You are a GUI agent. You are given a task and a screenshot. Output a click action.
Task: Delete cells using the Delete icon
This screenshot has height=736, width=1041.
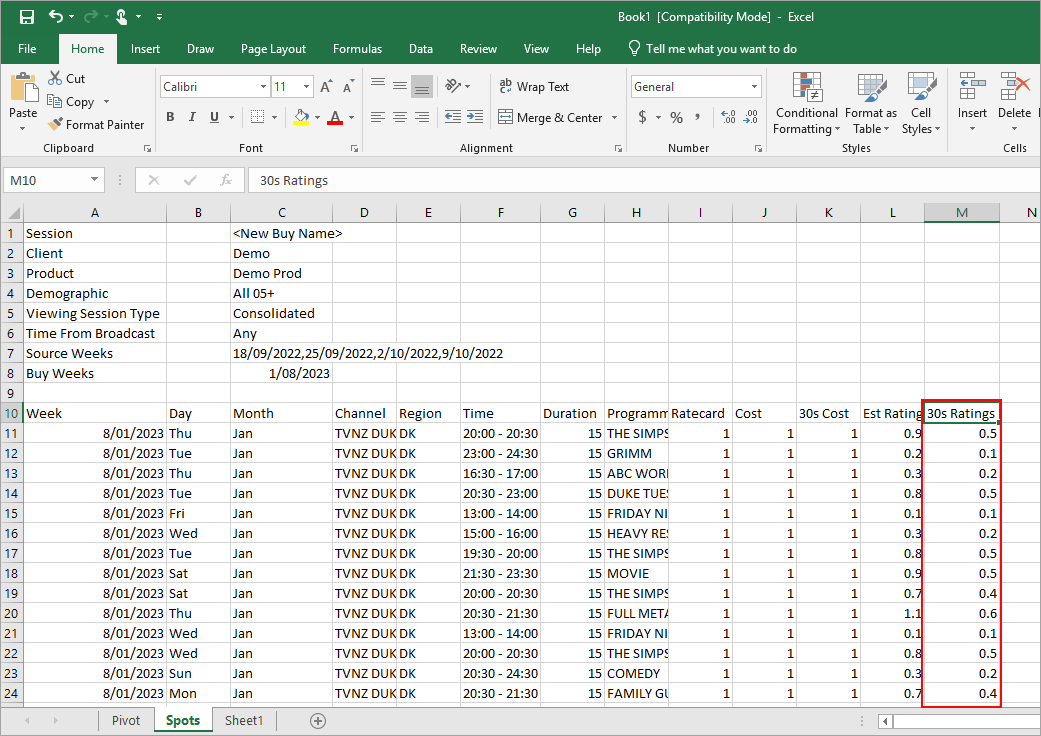pyautogui.click(x=1014, y=86)
